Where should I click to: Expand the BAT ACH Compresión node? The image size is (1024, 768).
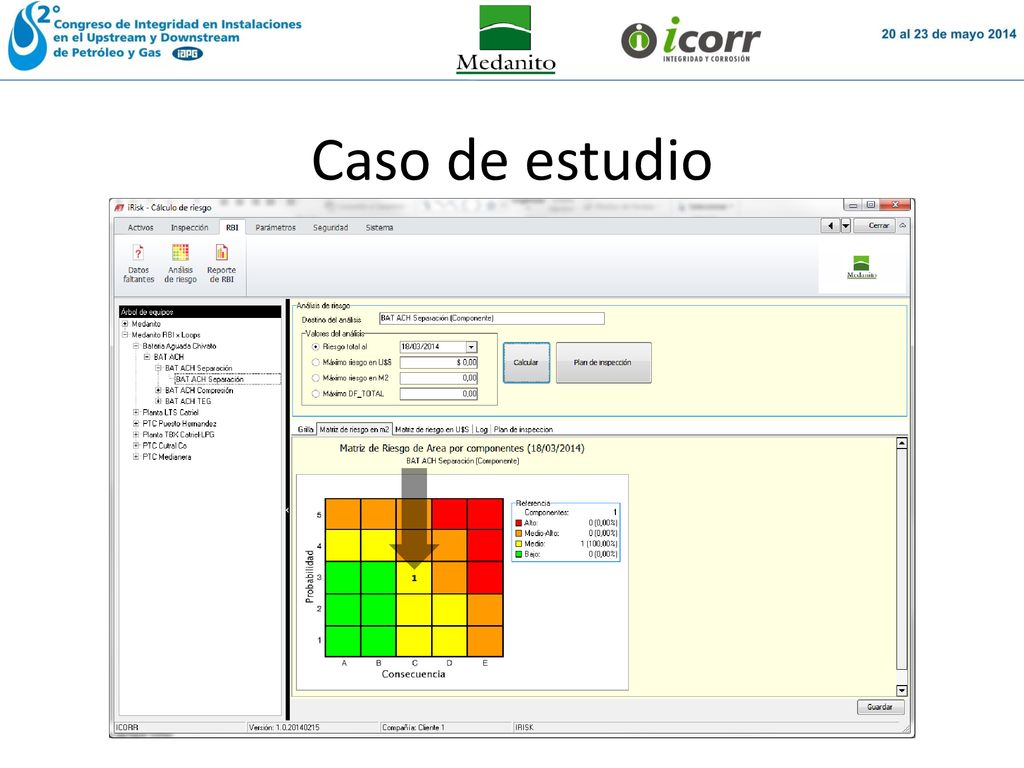[158, 391]
